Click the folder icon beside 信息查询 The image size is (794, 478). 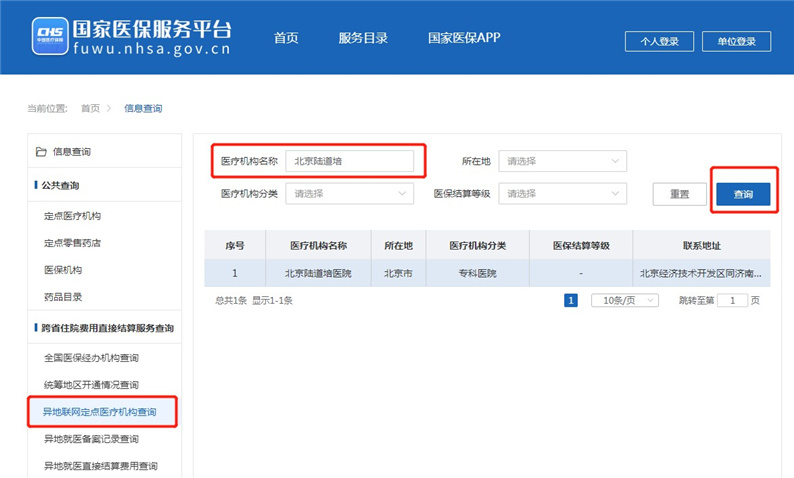(41, 152)
